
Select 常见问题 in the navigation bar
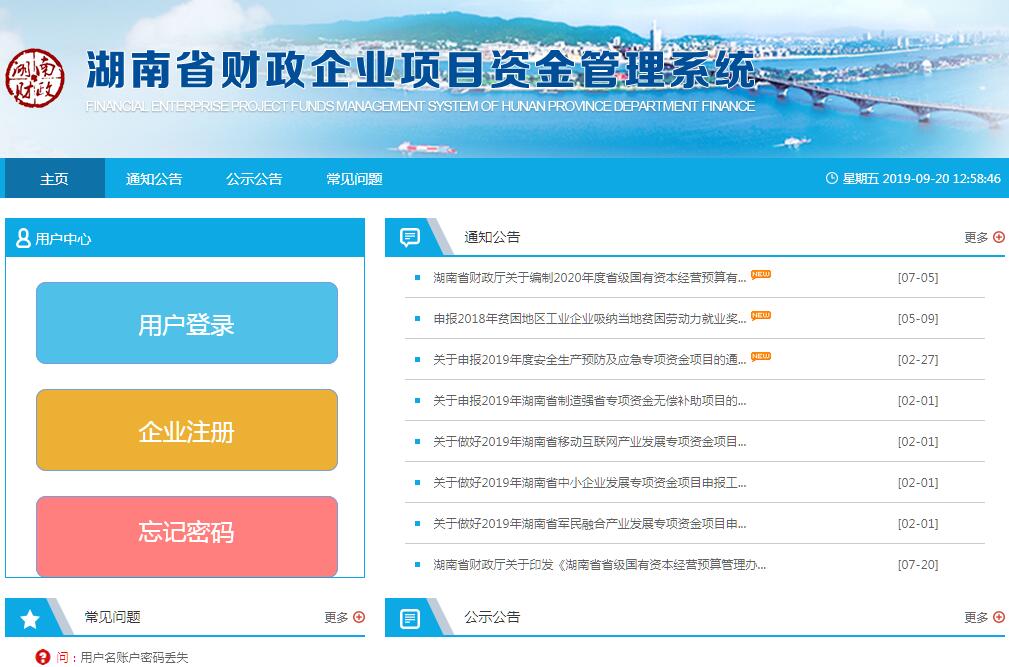(x=354, y=179)
